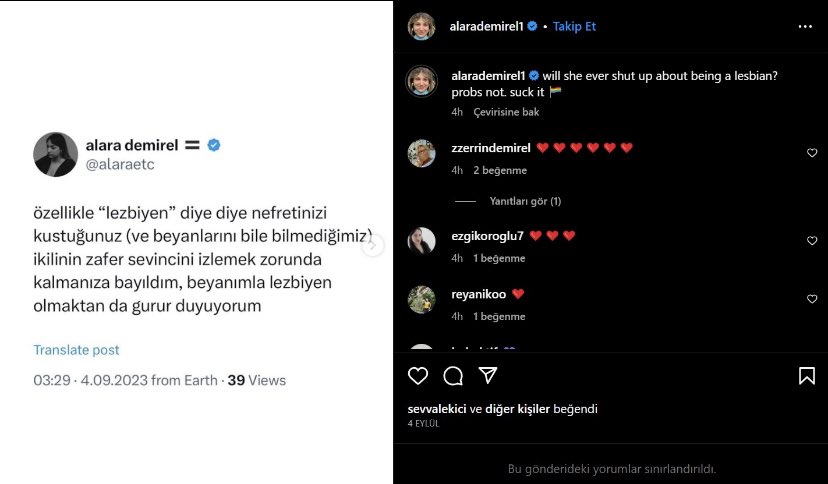Open alarademirel1 profile picture in header

[422, 27]
